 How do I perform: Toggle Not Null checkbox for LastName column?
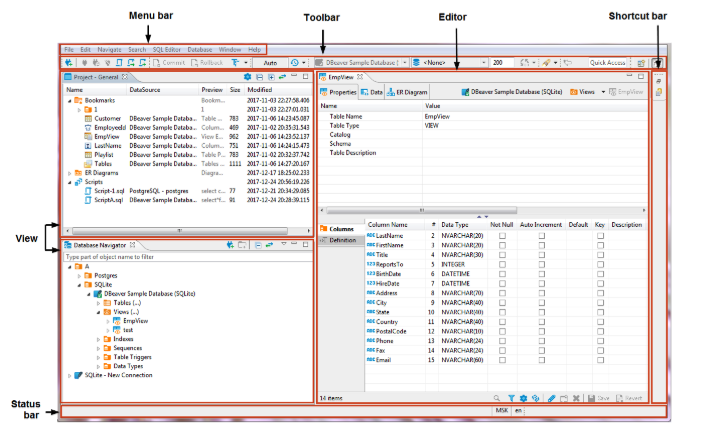click(502, 235)
